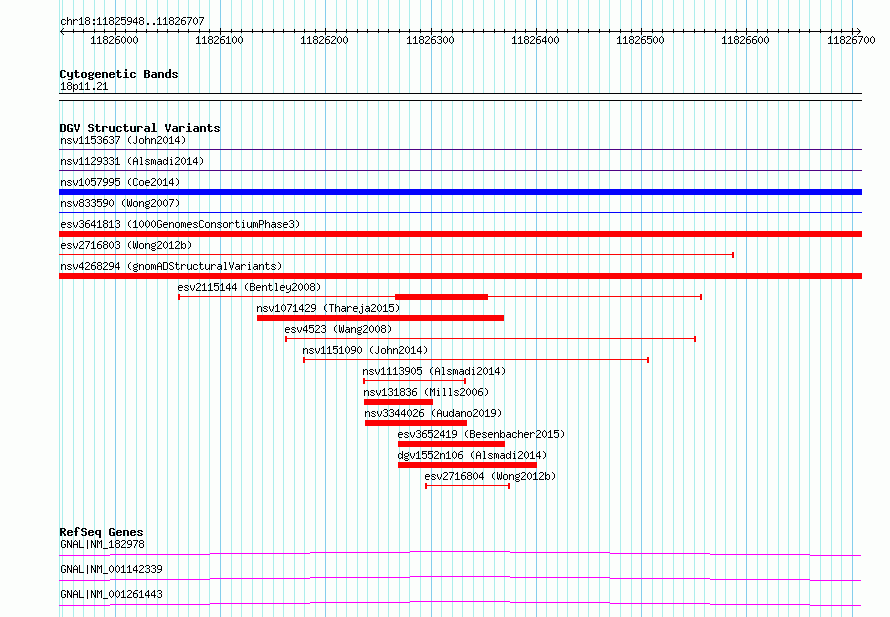Click the thick red nsv4268294 variant bar
The image size is (890, 617).
(460, 276)
